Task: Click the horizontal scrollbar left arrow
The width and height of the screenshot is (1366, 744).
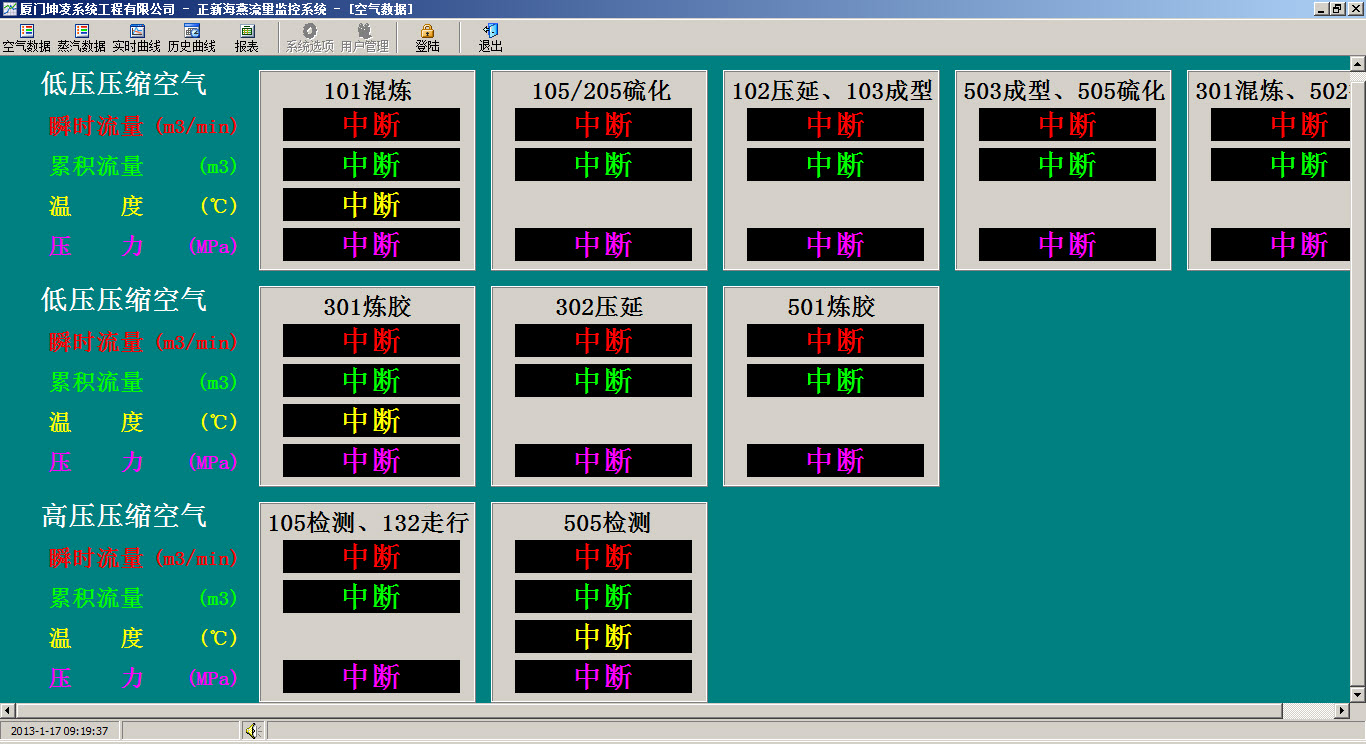Action: tap(8, 711)
